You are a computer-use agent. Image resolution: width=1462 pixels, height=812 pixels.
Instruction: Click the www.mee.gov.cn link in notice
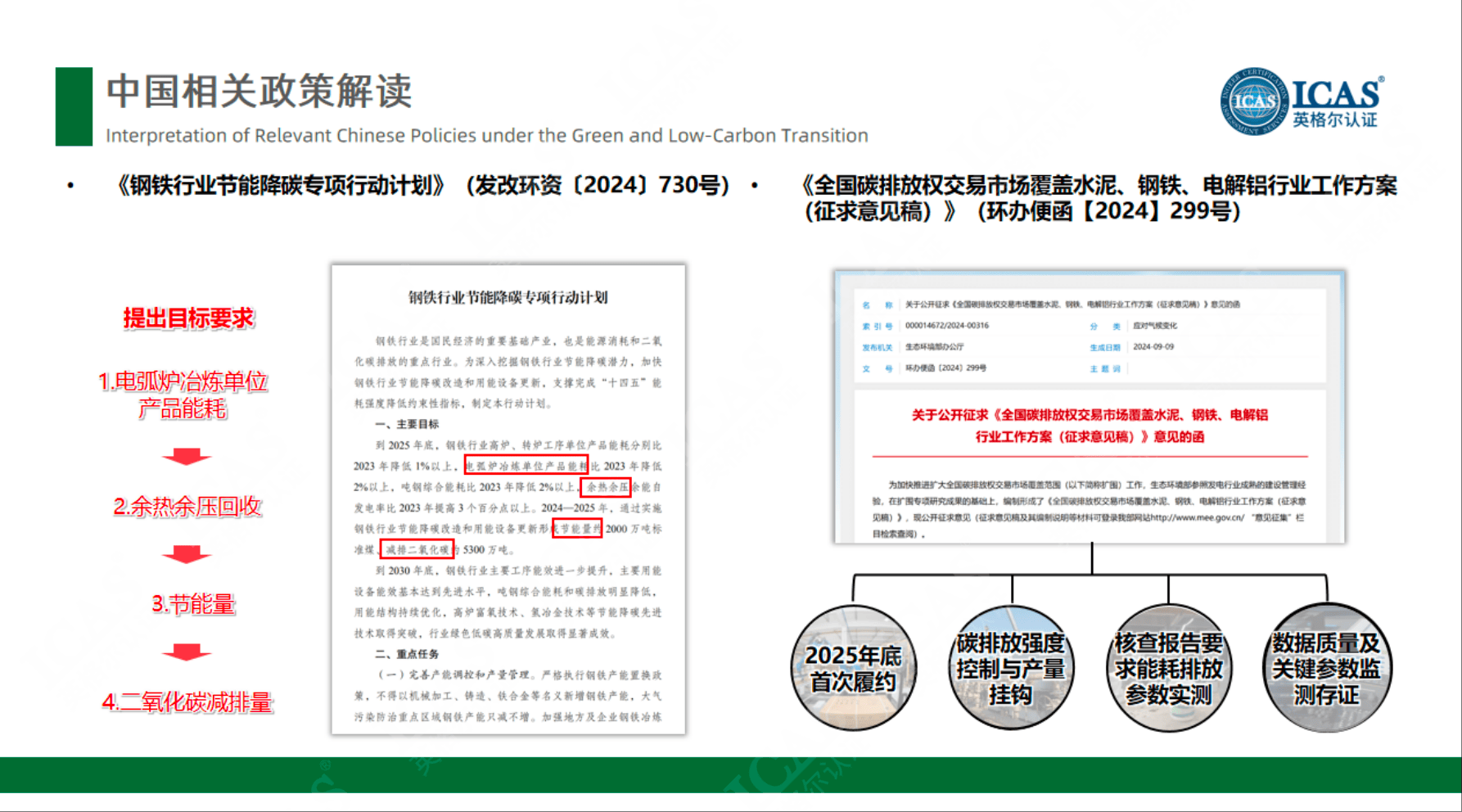point(1198,517)
